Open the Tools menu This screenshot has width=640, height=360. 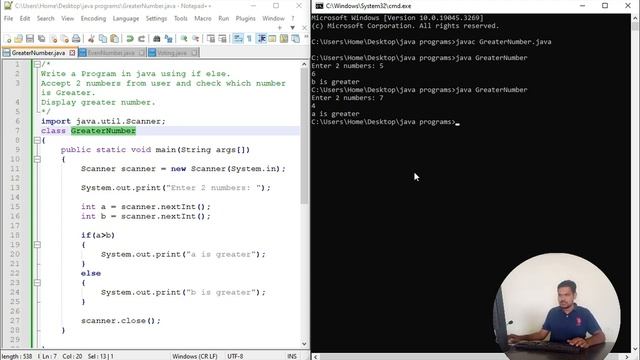click(180, 18)
